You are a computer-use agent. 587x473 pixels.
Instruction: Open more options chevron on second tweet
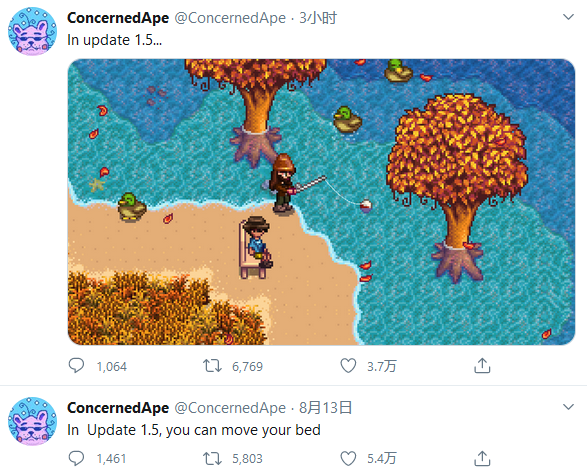pyautogui.click(x=568, y=407)
